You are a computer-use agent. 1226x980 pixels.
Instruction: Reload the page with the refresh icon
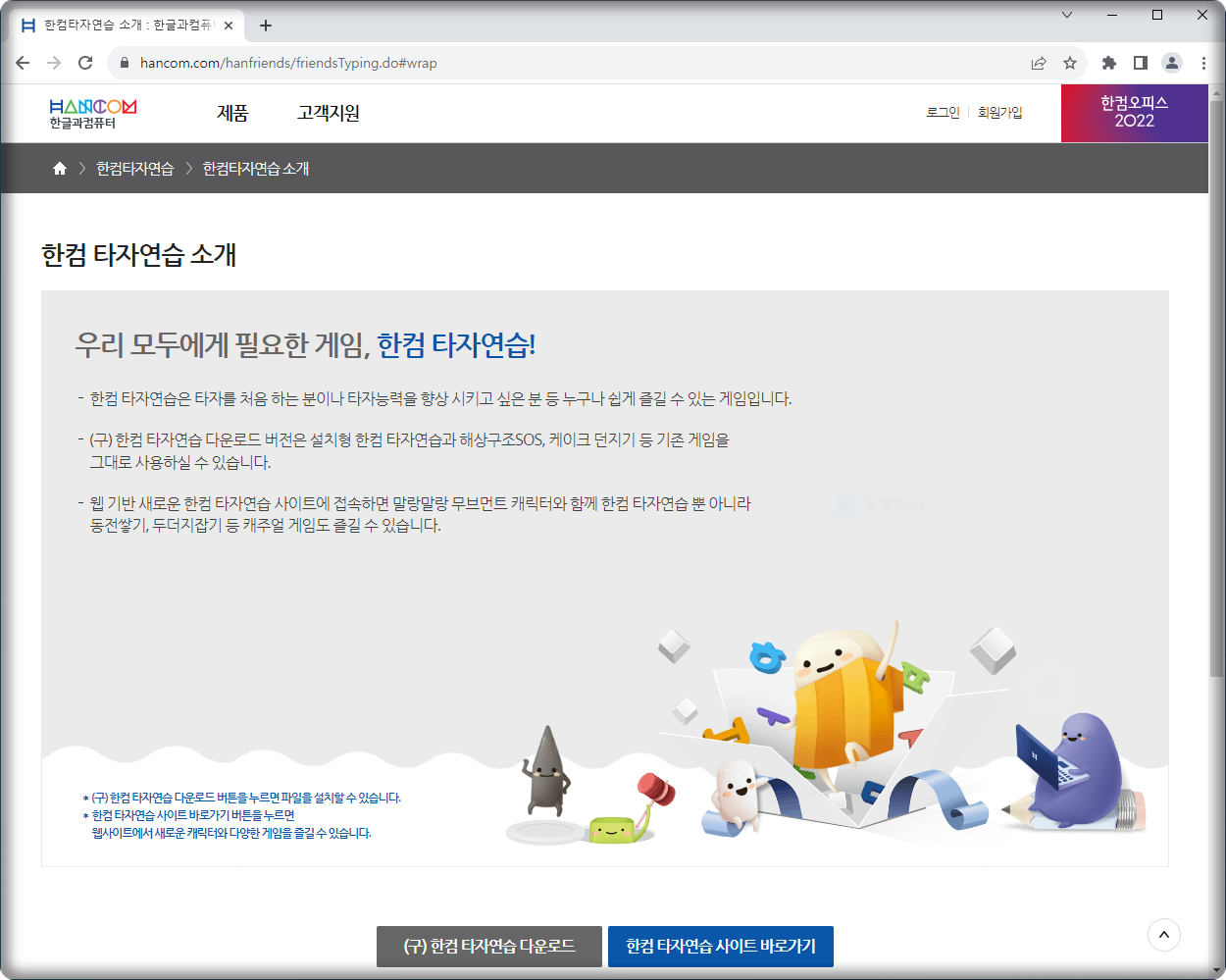(x=85, y=63)
